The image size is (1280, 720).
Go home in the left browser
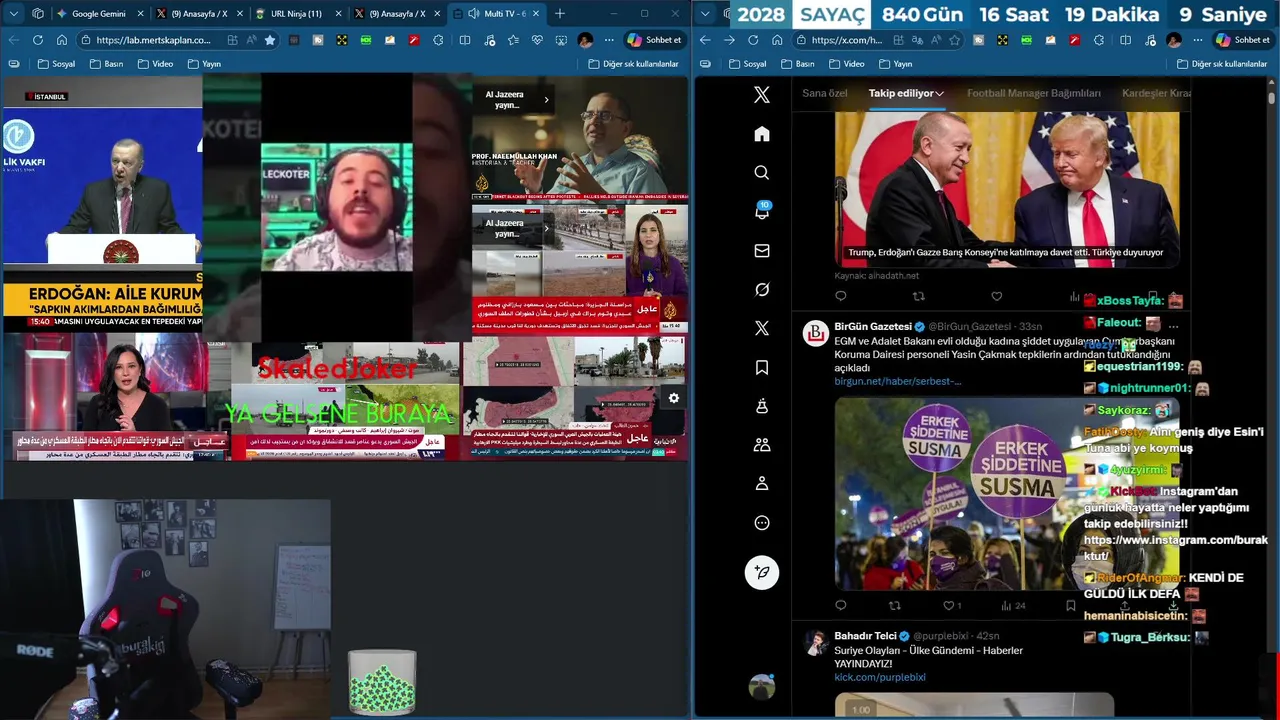(x=62, y=40)
